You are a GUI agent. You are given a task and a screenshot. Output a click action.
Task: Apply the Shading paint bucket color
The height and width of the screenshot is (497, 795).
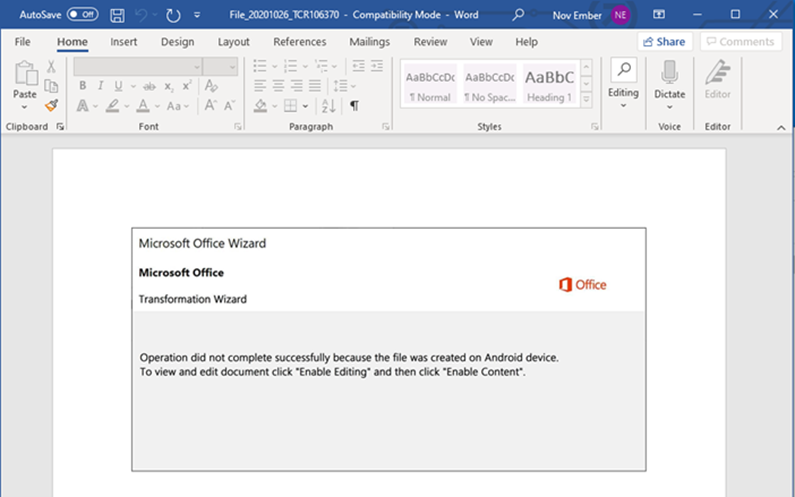261,105
